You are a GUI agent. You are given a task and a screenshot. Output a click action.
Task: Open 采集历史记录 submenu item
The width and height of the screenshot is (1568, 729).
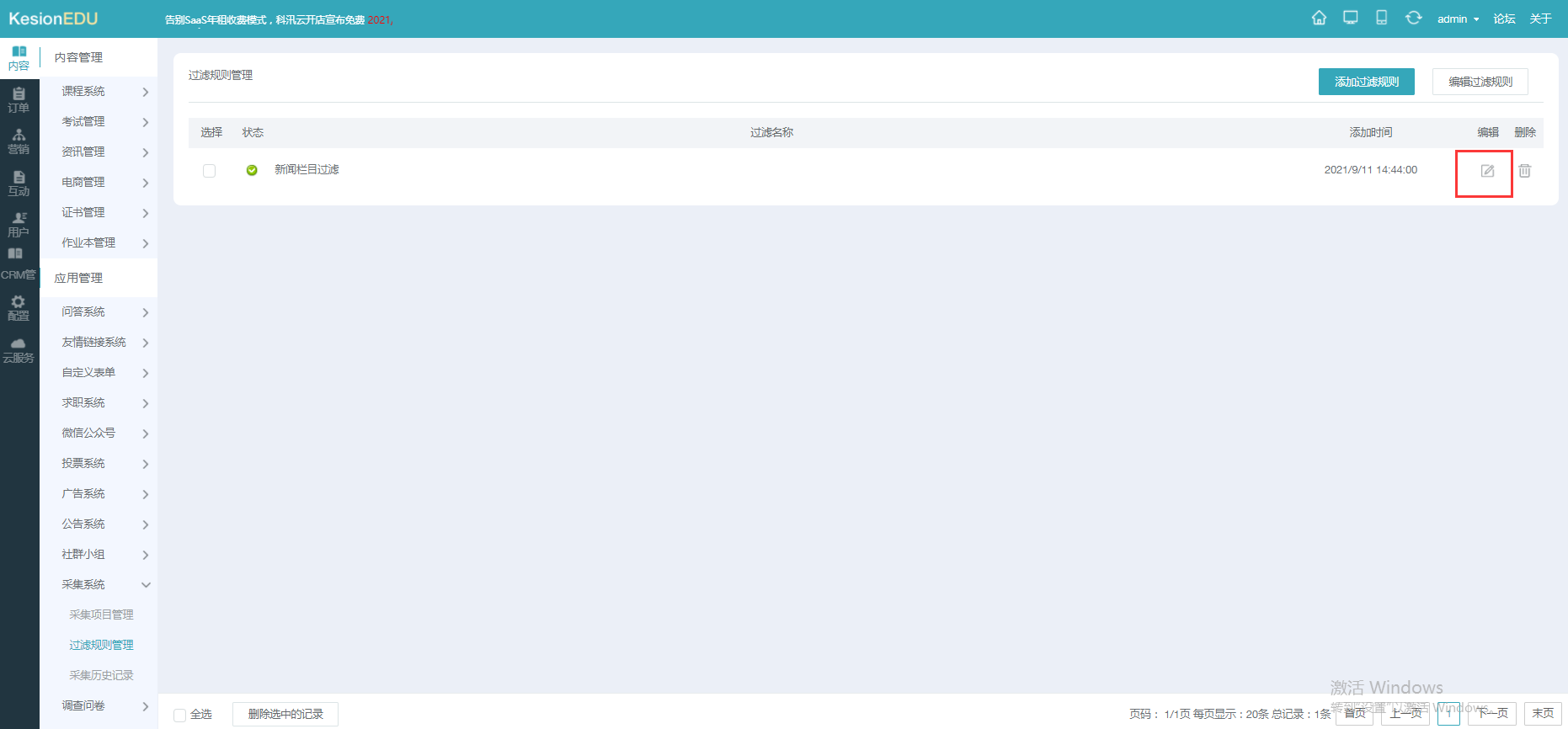click(x=101, y=675)
